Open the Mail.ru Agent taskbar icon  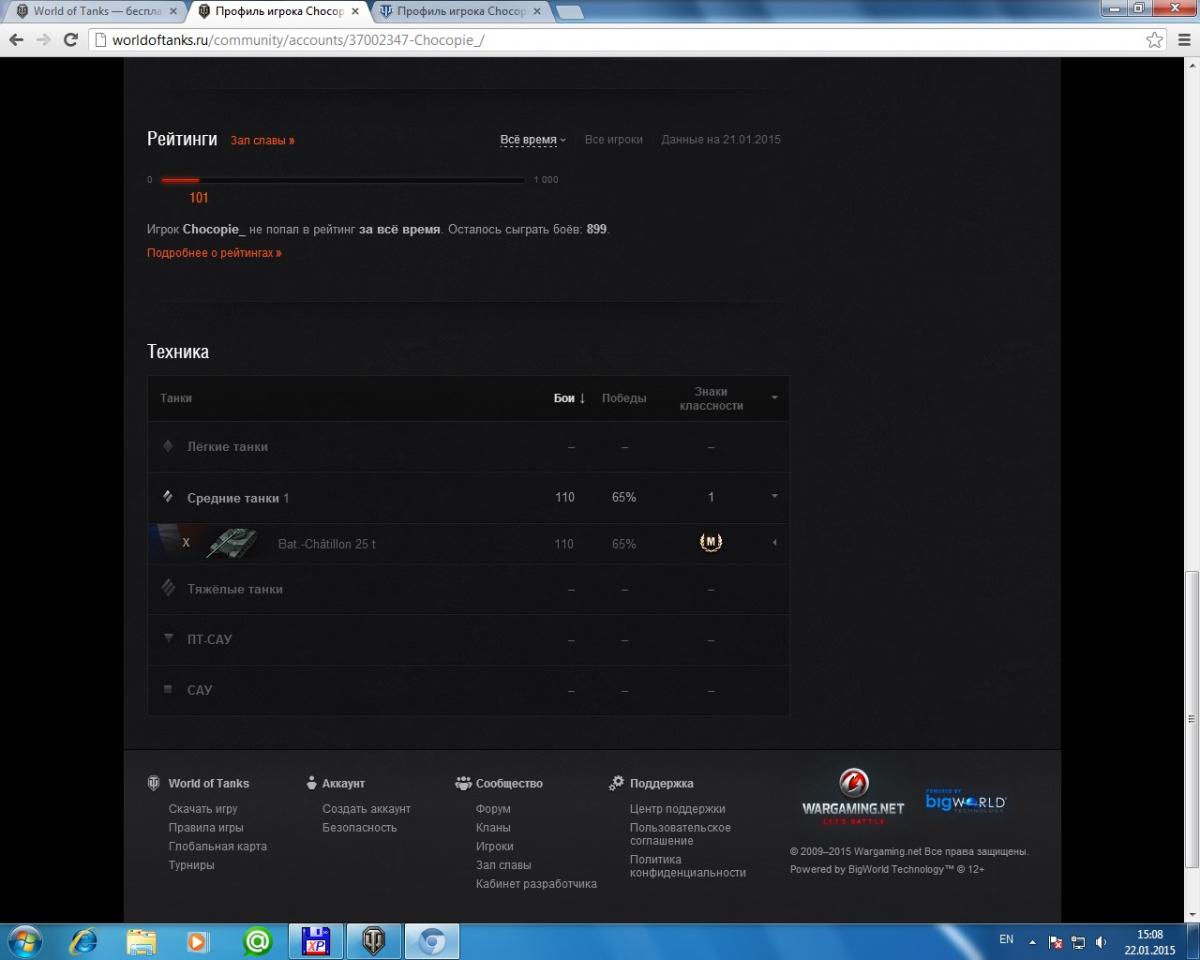257,941
